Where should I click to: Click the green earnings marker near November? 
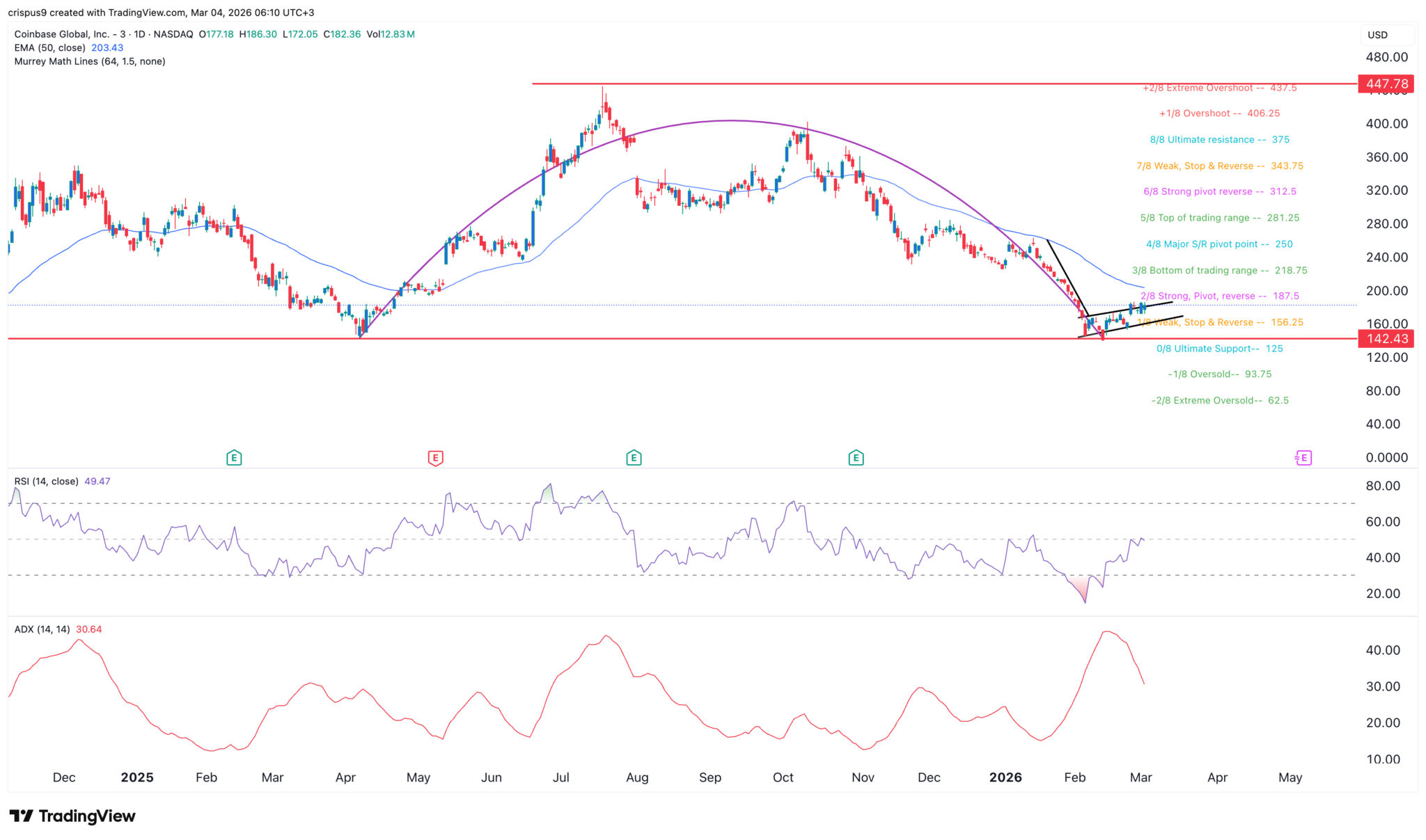coord(856,458)
